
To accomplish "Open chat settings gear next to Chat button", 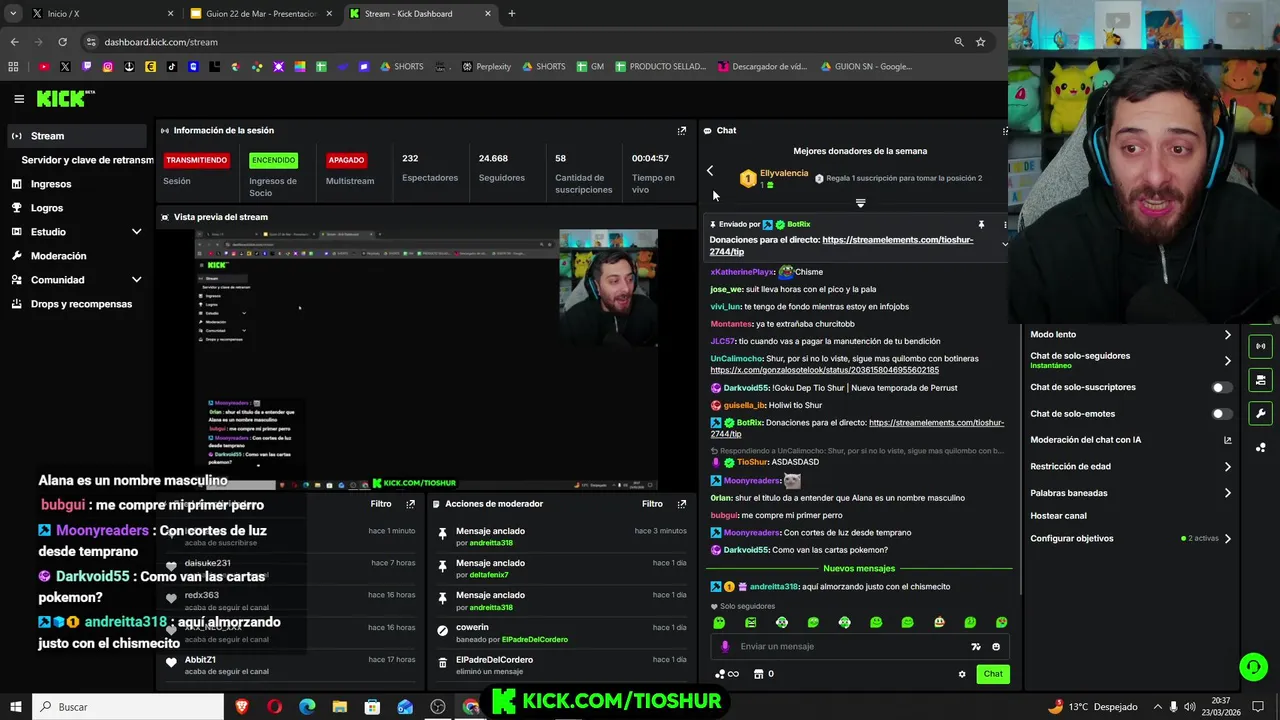I will click(962, 674).
